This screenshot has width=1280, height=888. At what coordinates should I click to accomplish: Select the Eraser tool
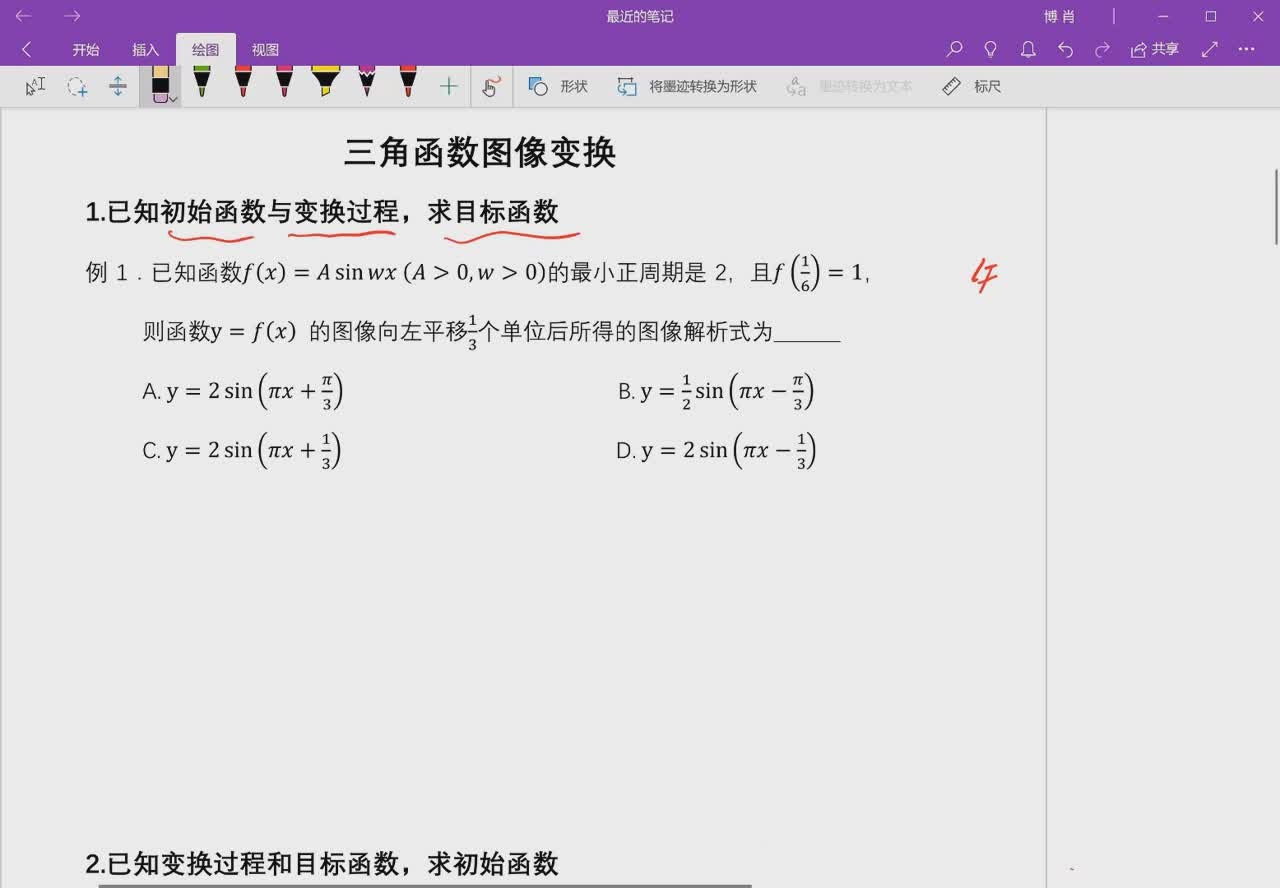(159, 84)
